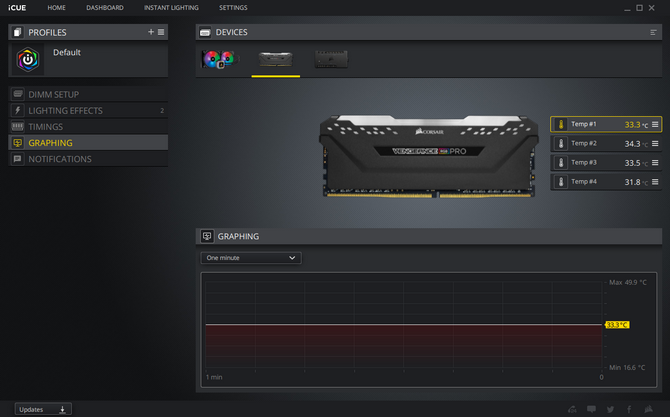Open the SETTINGS menu
The image size is (670, 417).
(233, 8)
